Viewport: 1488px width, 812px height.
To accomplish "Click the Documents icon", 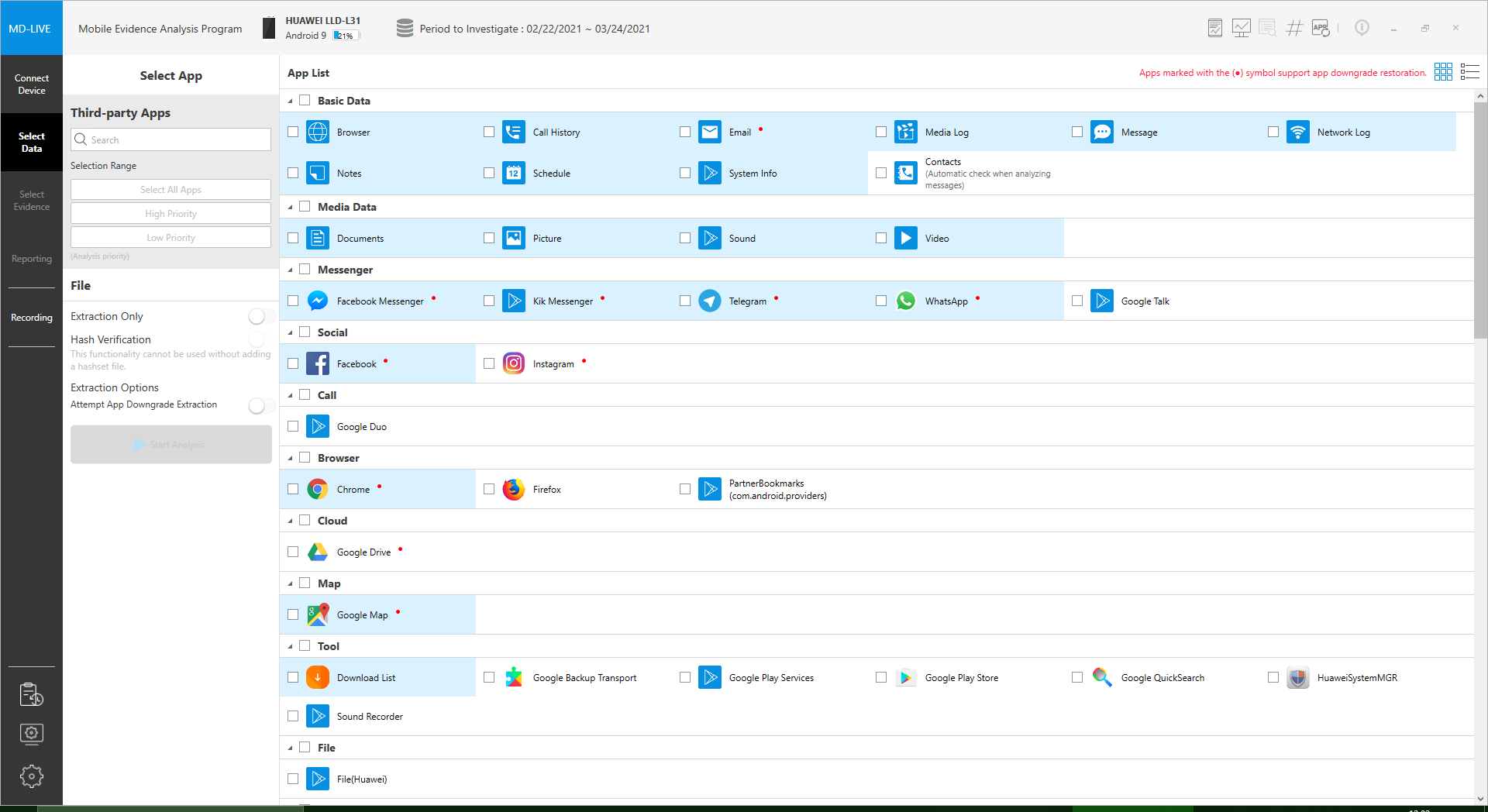I will pos(318,238).
